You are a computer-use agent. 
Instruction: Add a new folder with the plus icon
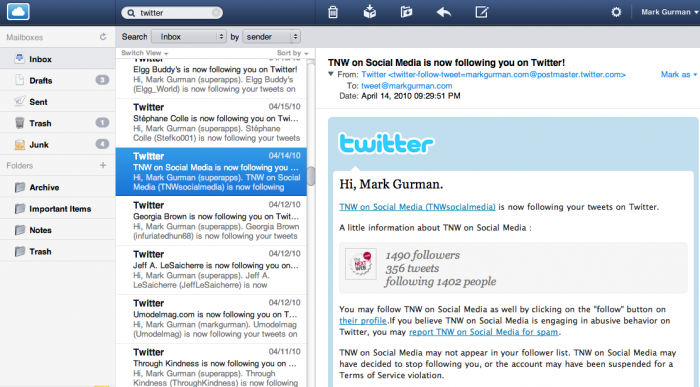tap(103, 165)
